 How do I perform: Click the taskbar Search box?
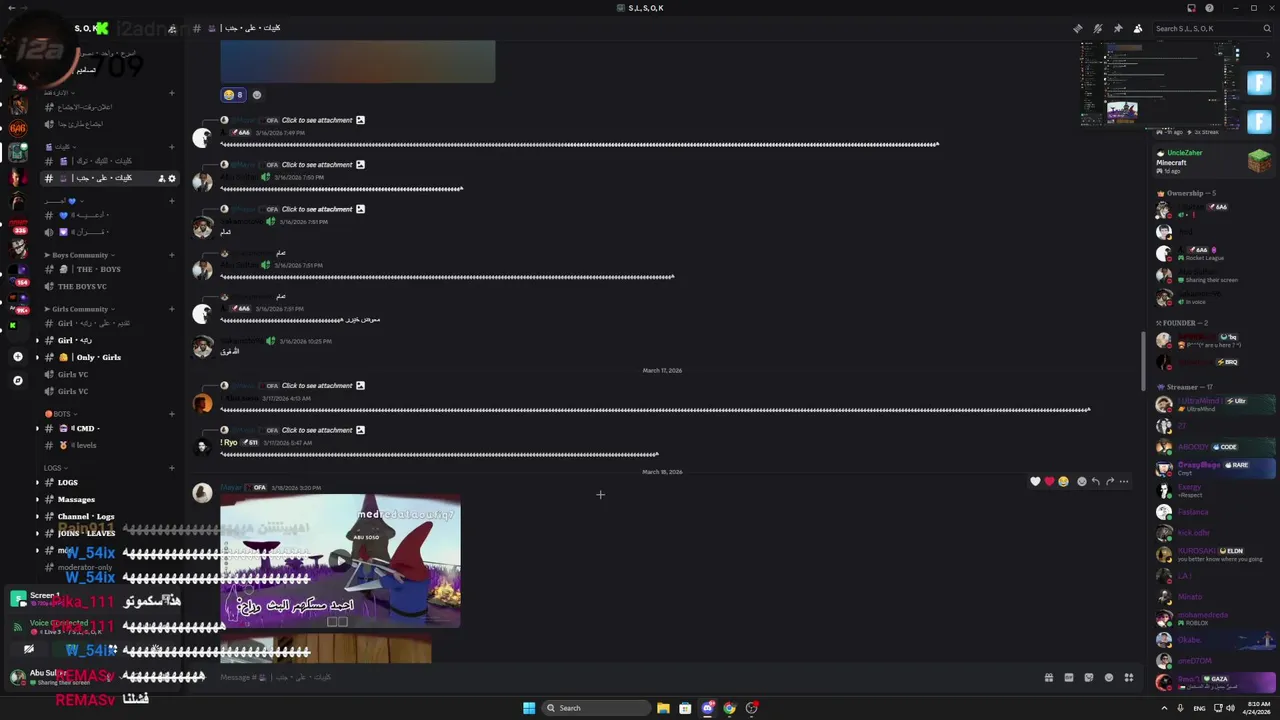[x=596, y=708]
